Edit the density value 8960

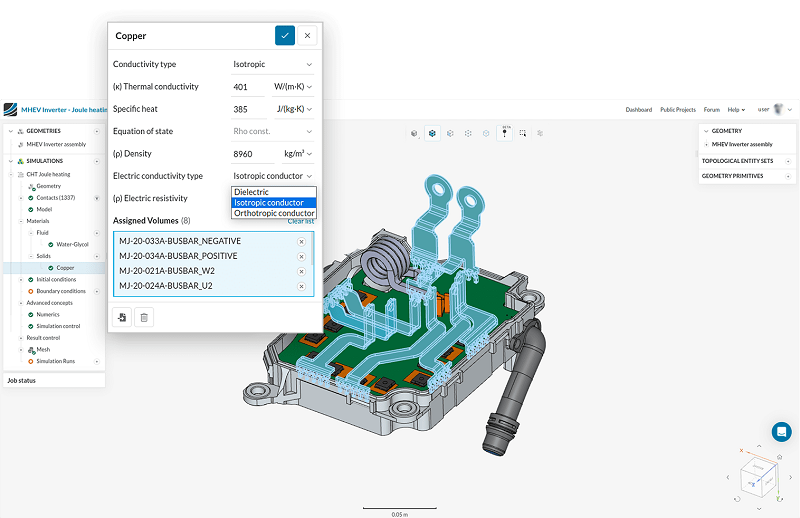point(253,154)
